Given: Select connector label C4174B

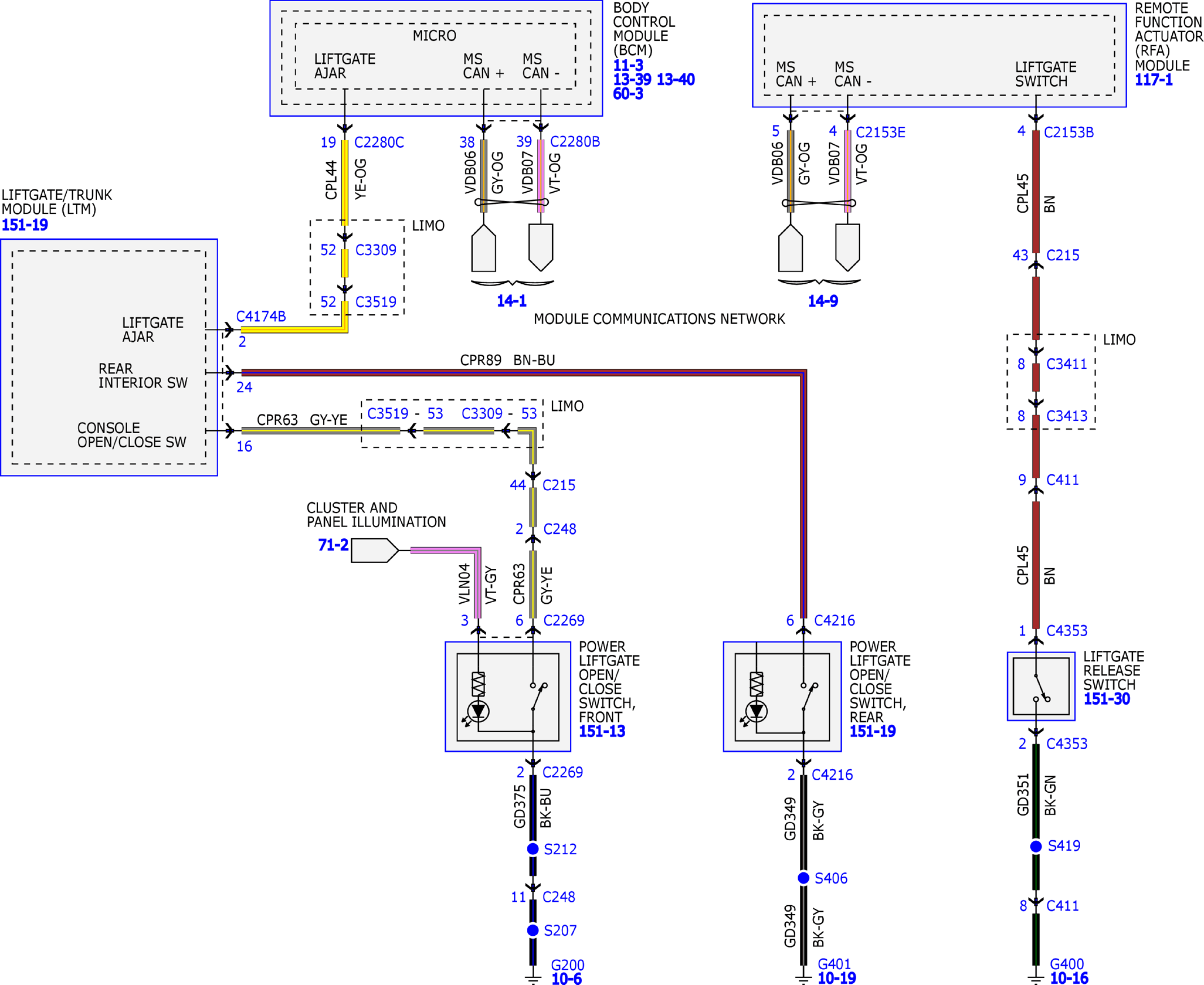Looking at the screenshot, I should coord(261,317).
